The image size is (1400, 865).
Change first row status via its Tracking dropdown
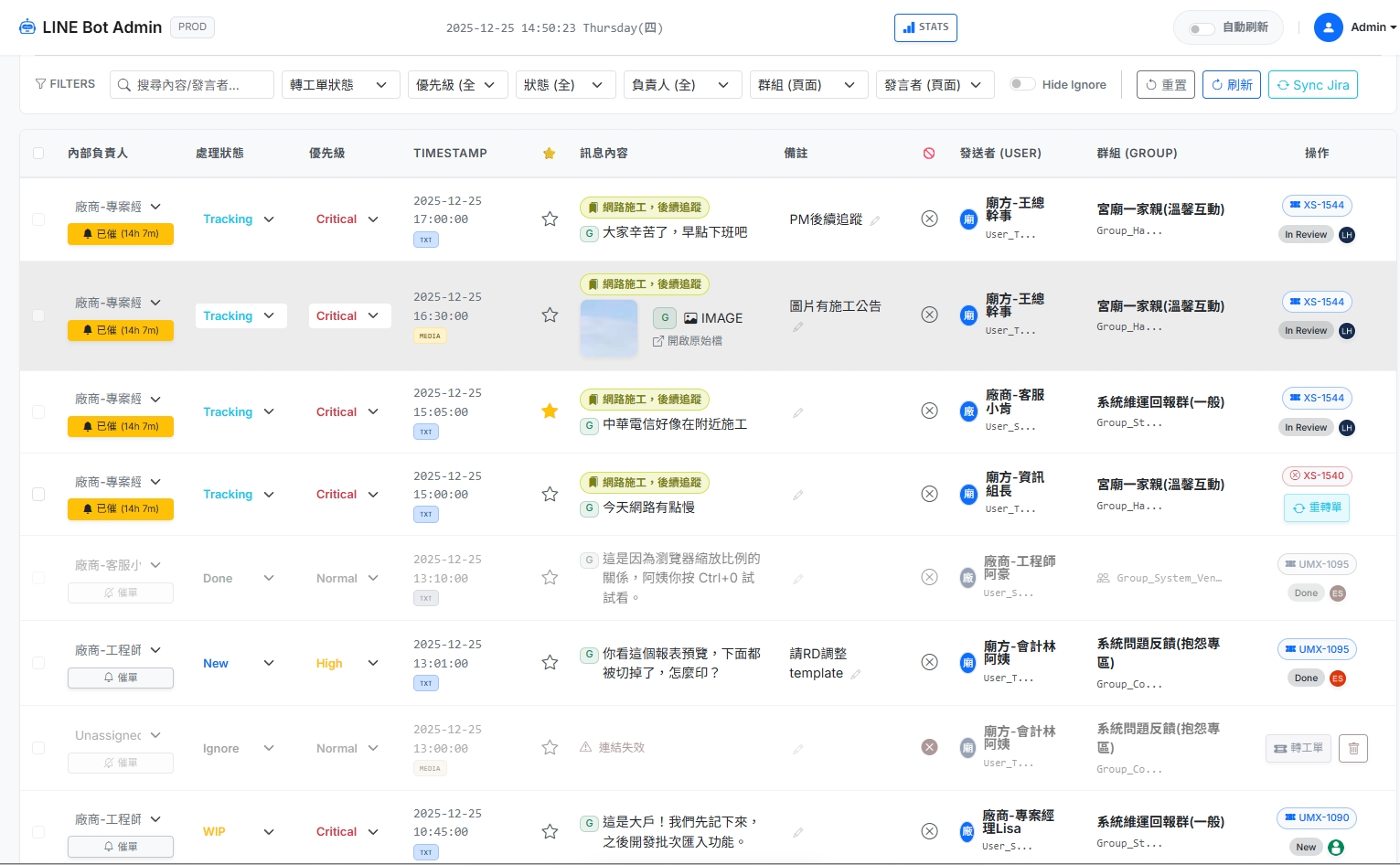(x=240, y=219)
